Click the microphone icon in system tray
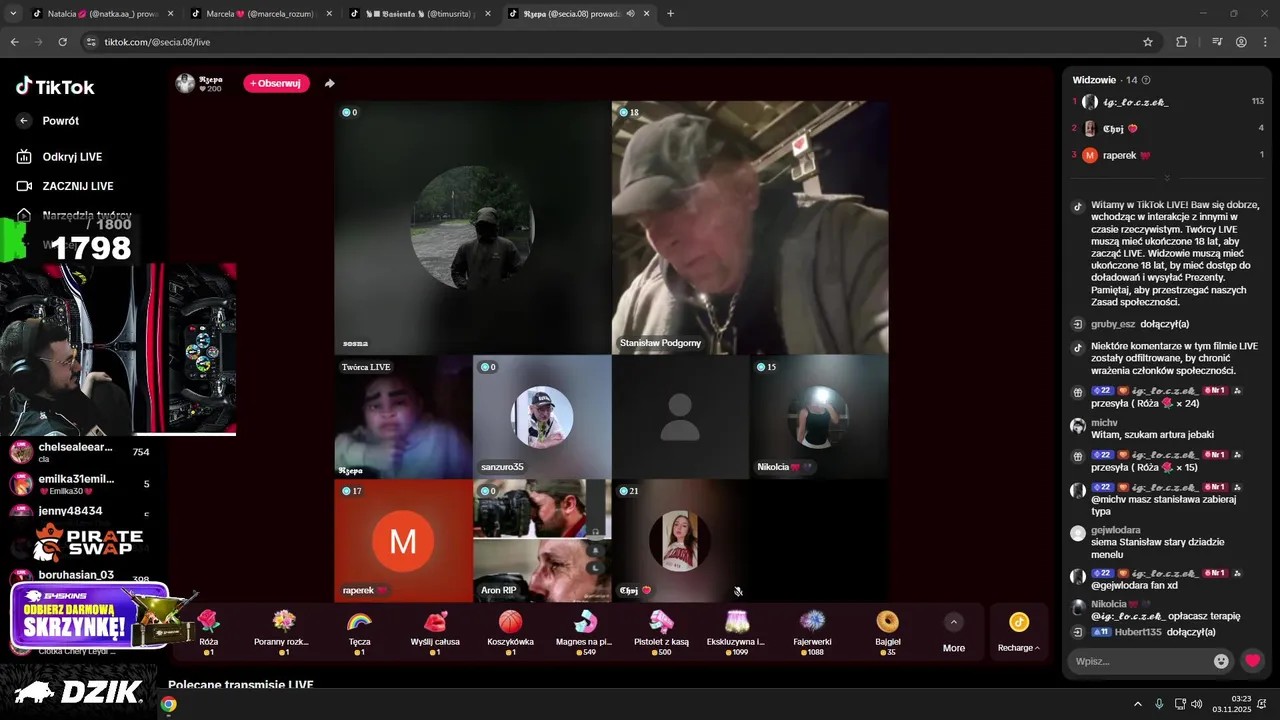The width and height of the screenshot is (1280, 720). coord(1159,704)
